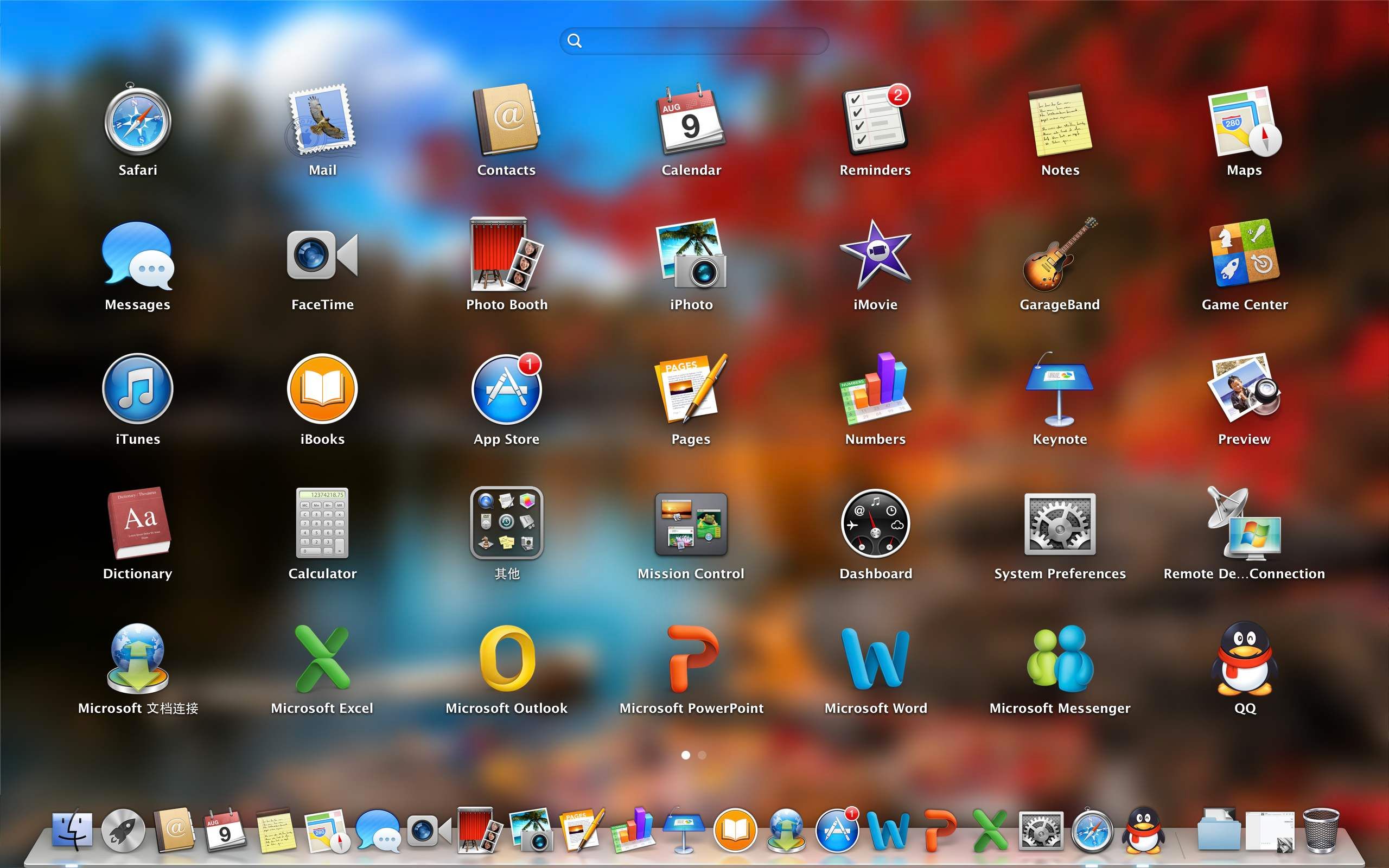
Task: Open Microsoft Word in the Launchpad grid
Action: point(875,659)
